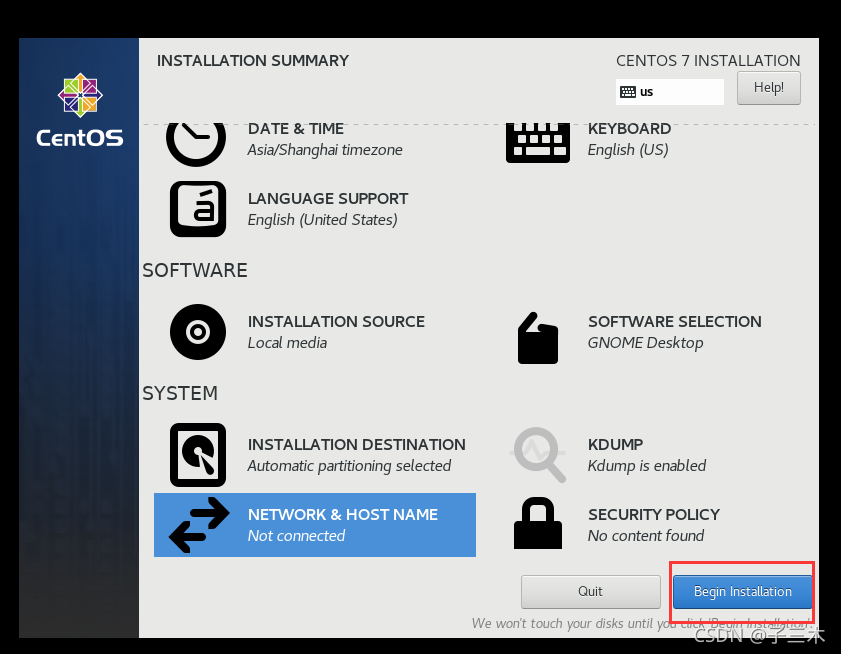Click Automatic partitioning selected text
Viewport: 841px width, 654px height.
pyautogui.click(x=349, y=466)
